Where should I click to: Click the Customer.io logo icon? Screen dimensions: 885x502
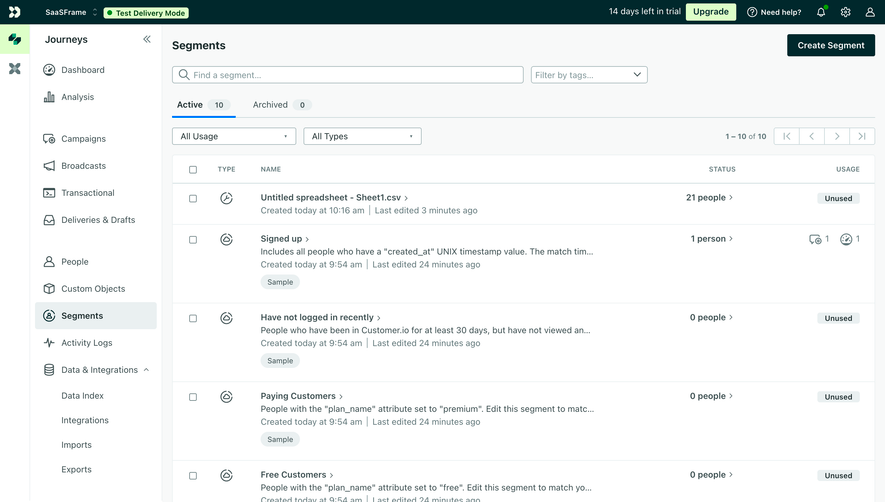(15, 12)
